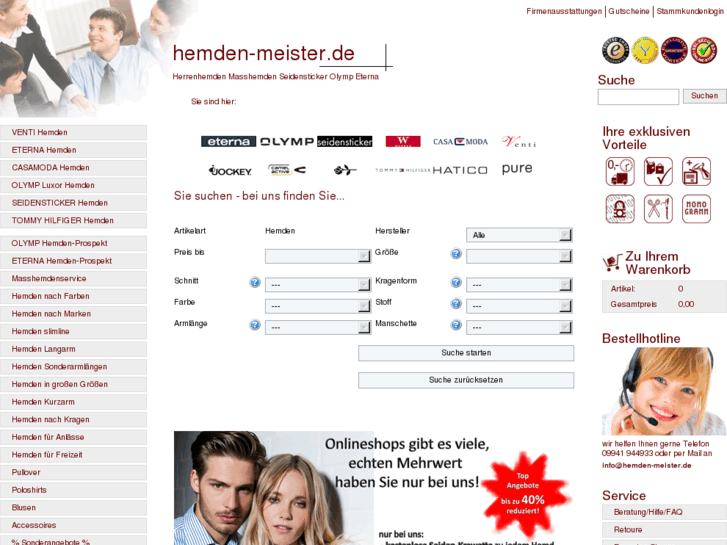Open the Stammkundenlogin link

690,11
